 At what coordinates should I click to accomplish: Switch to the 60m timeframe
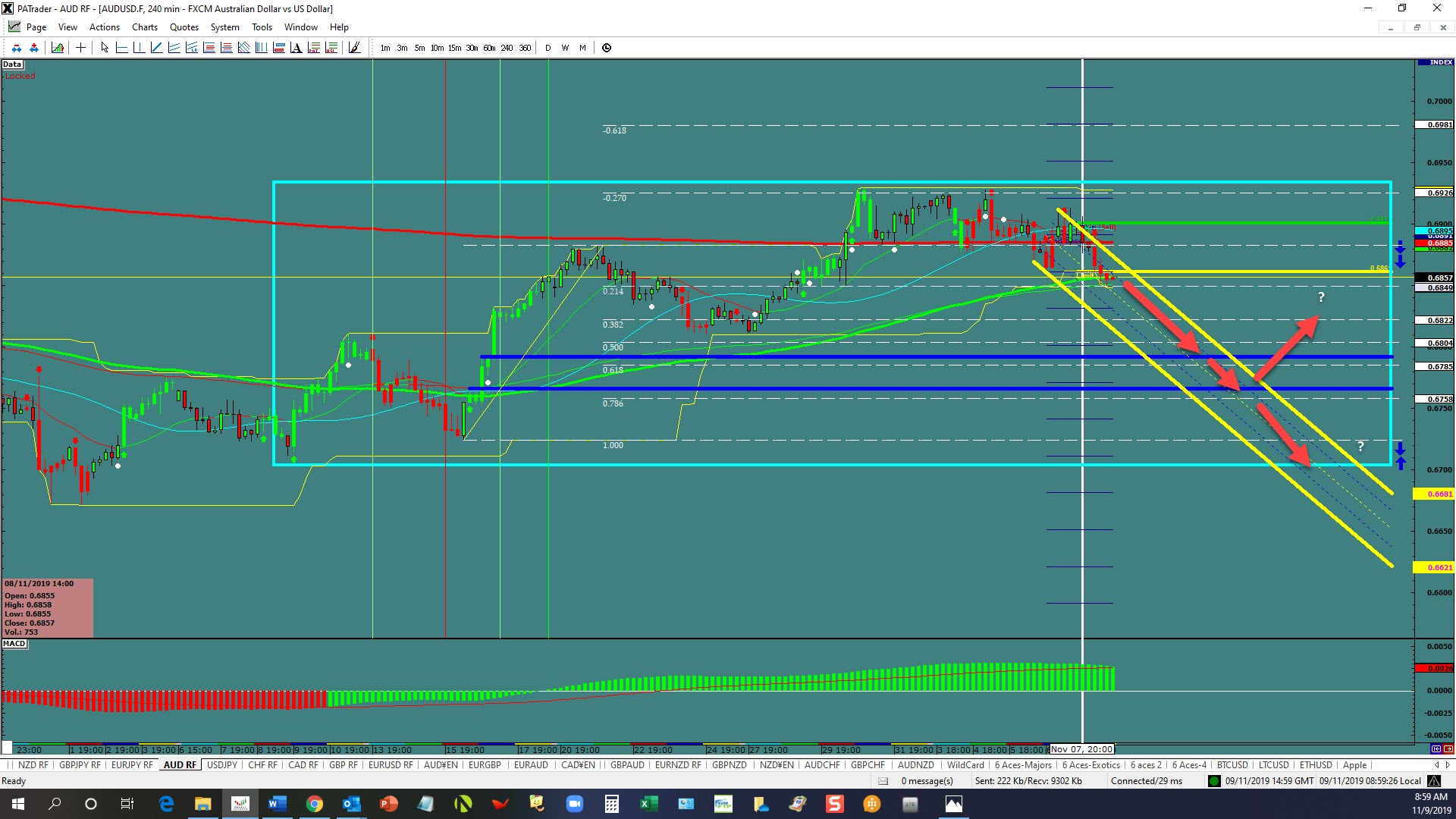point(489,48)
